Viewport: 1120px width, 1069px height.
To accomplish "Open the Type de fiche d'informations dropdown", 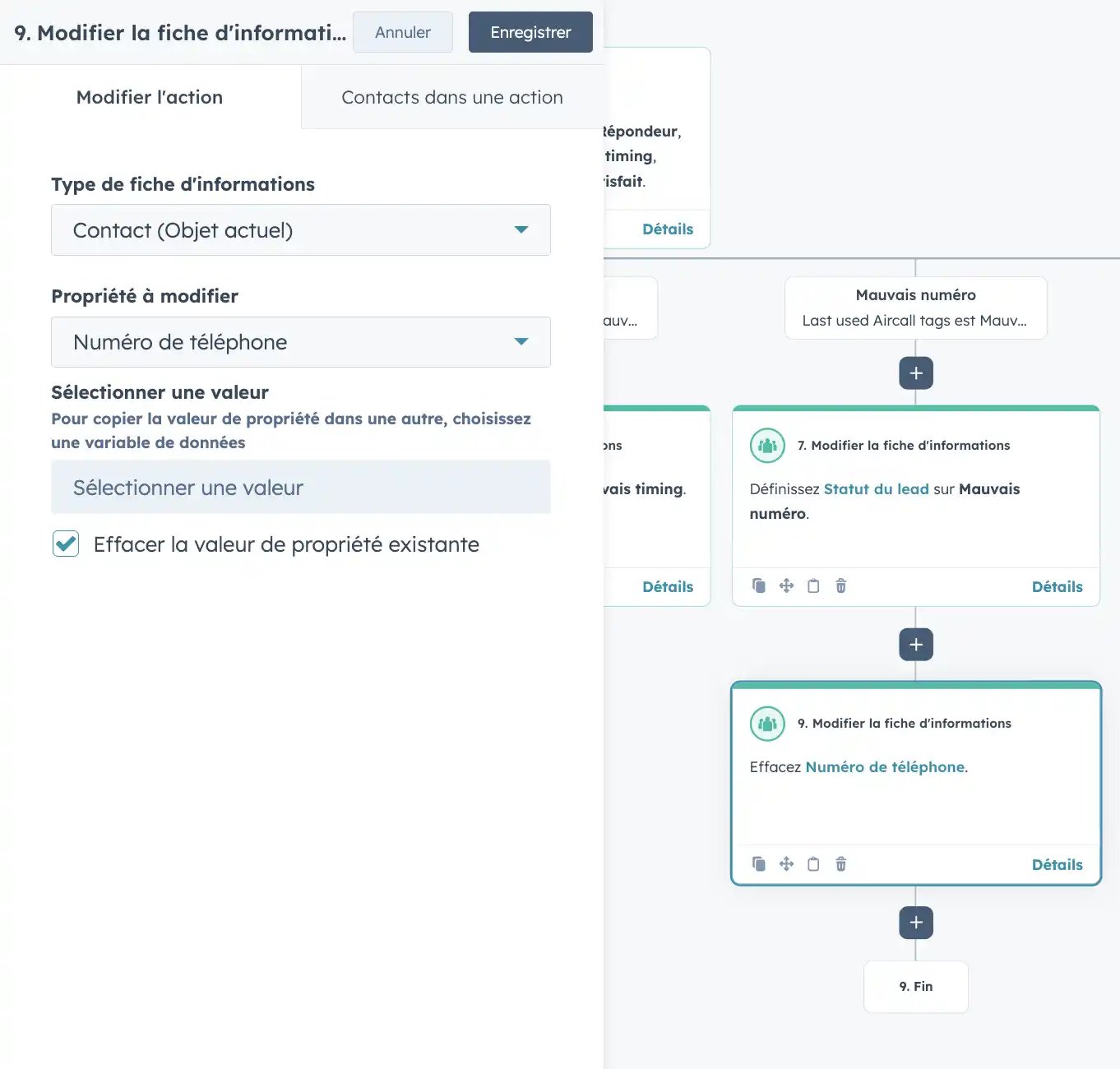I will pyautogui.click(x=300, y=230).
